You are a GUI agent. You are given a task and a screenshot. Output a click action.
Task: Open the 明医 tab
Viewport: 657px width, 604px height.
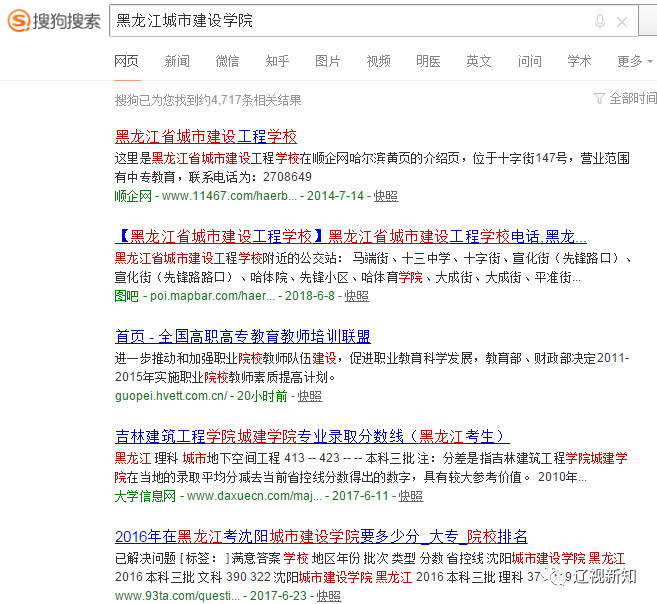click(x=428, y=61)
